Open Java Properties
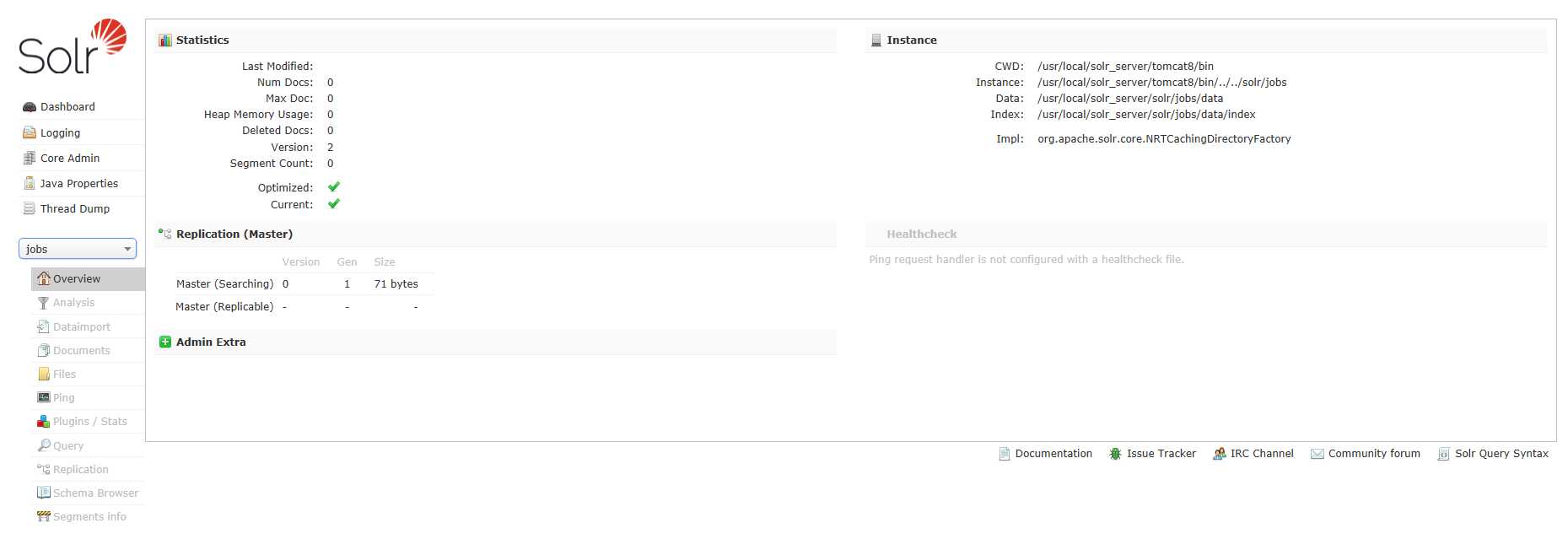Image resolution: width=1568 pixels, height=539 pixels. [x=79, y=183]
